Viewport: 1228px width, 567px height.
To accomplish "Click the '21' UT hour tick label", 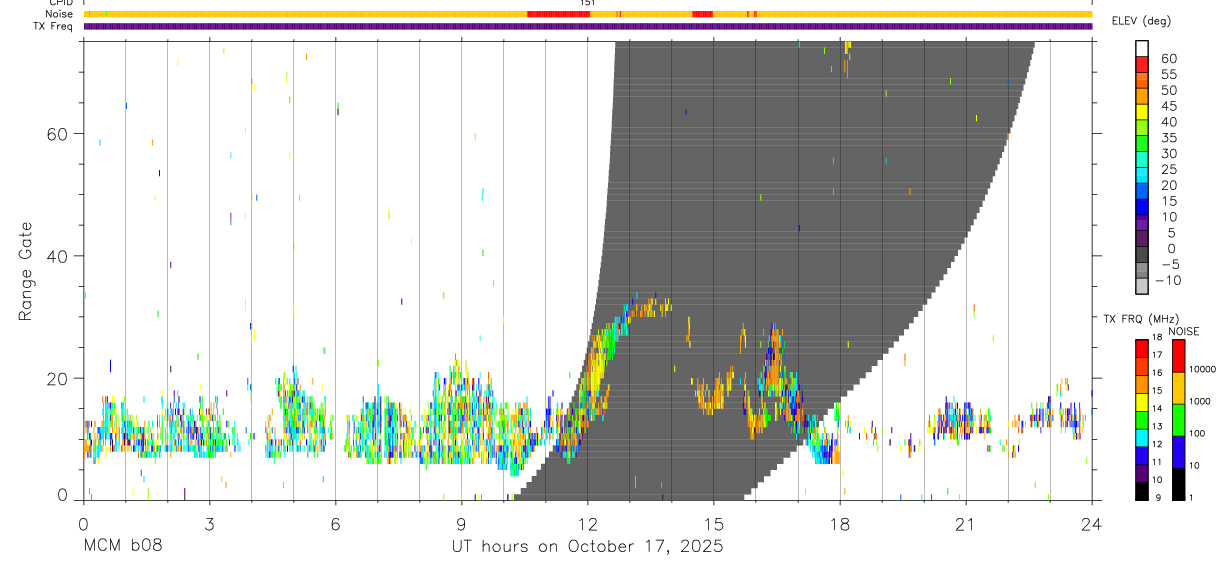I will pyautogui.click(x=965, y=523).
